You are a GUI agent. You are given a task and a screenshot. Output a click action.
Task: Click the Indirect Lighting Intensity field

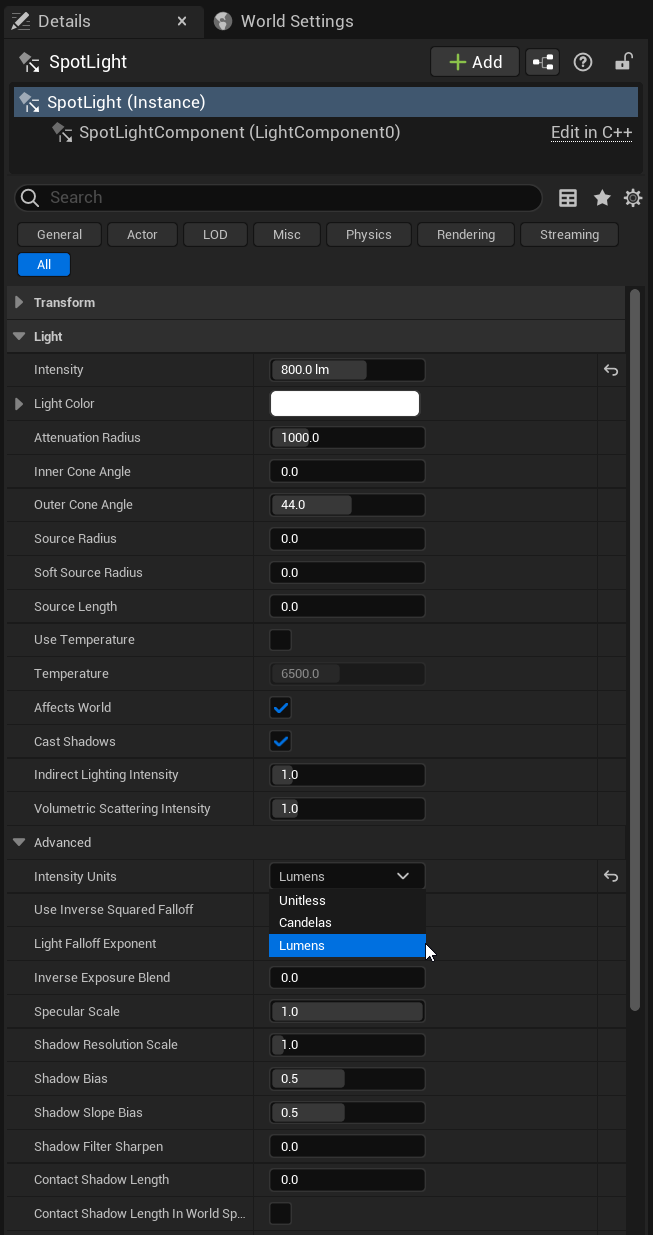(348, 775)
